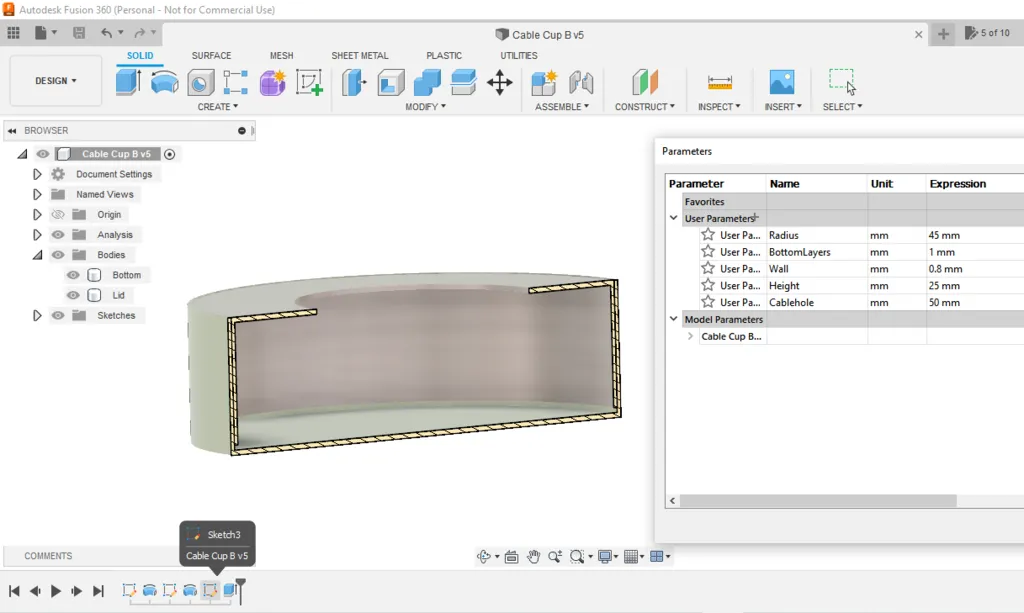Show the Origin folder via eye icon
1024x613 pixels.
[58, 215]
